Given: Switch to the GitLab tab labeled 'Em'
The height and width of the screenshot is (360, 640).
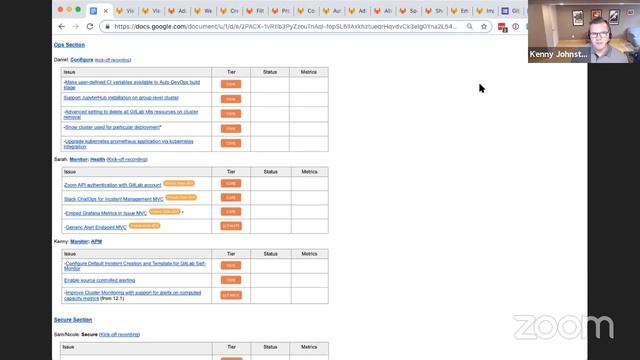Looking at the screenshot, I should 460,11.
